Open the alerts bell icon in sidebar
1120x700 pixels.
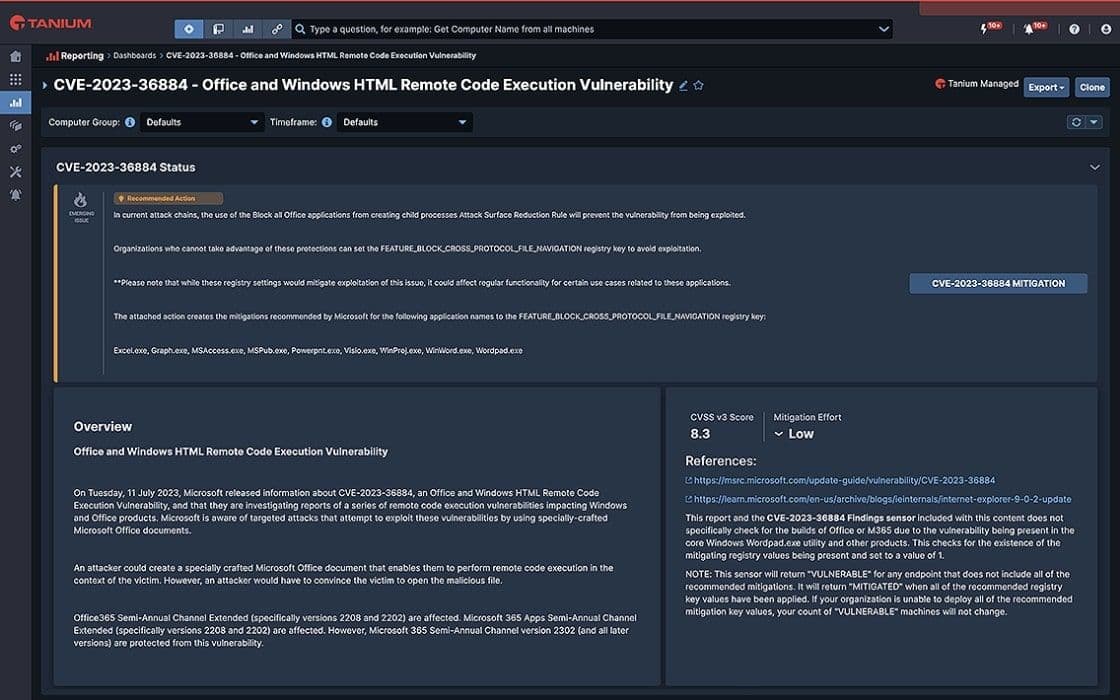tap(15, 195)
